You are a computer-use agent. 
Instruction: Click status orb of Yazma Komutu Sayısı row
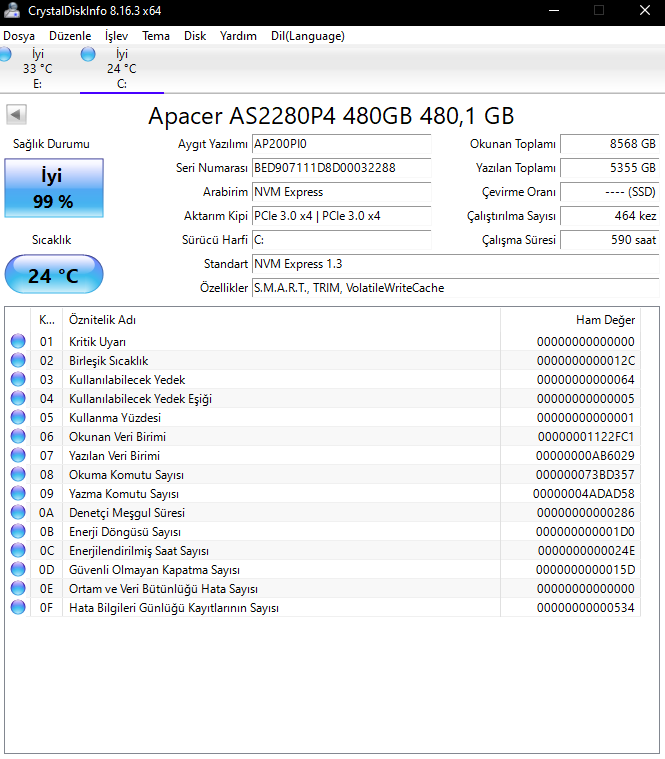pos(18,494)
